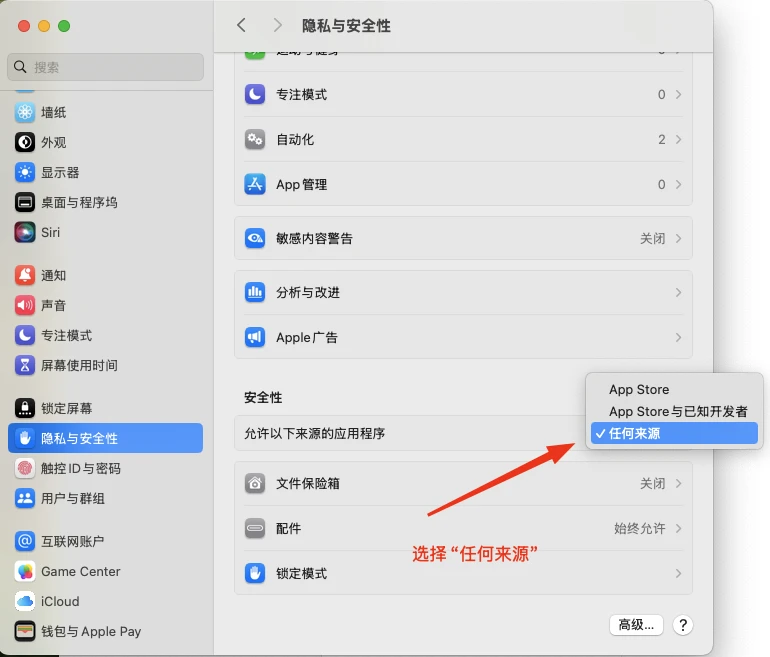Screen dimensions: 770x657
Task: Open 文件保险箱 chevron showing 关闭
Action: pos(678,484)
